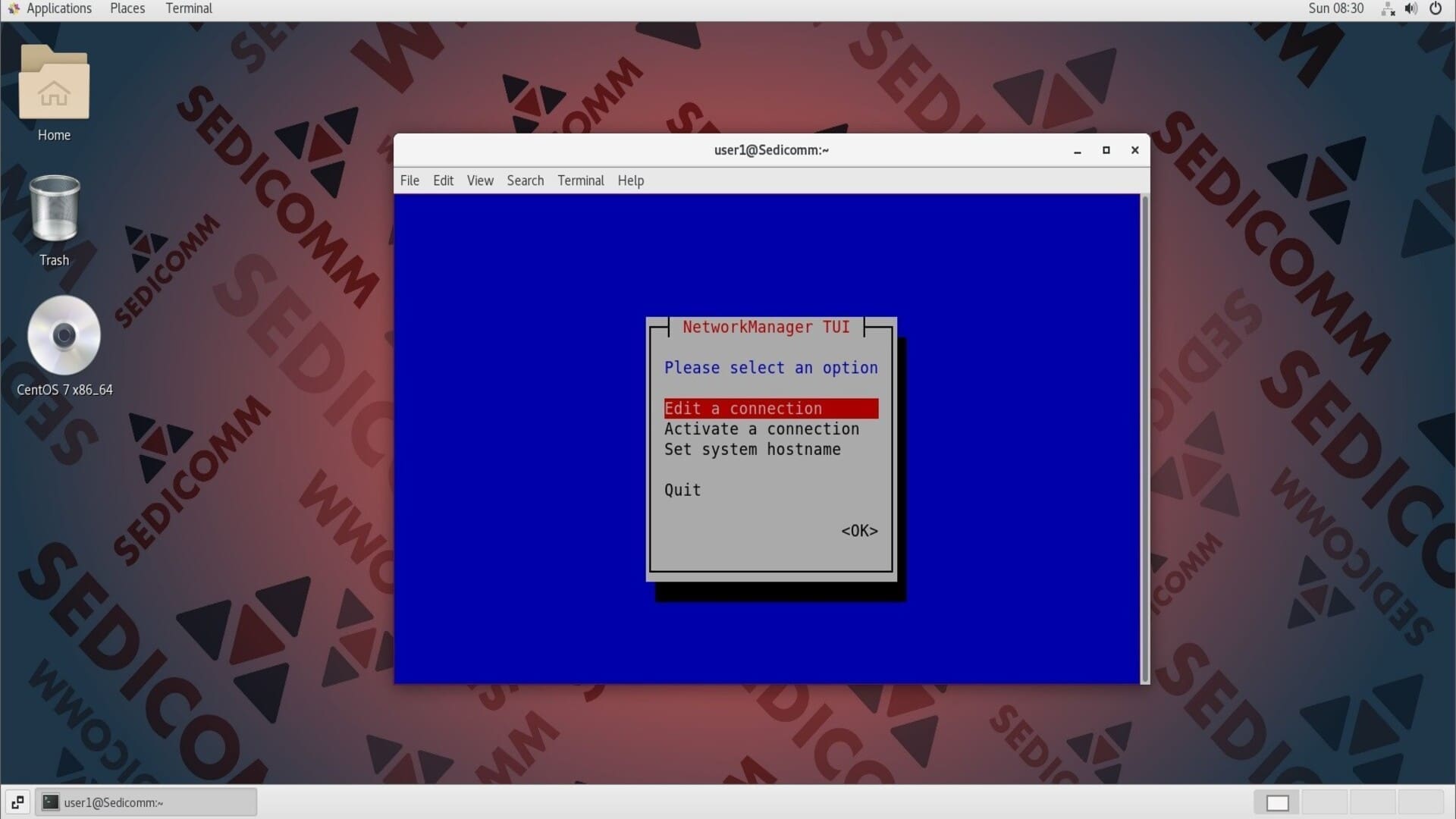The width and height of the screenshot is (1456, 819).
Task: Click the volume icon in system tray
Action: (x=1412, y=9)
